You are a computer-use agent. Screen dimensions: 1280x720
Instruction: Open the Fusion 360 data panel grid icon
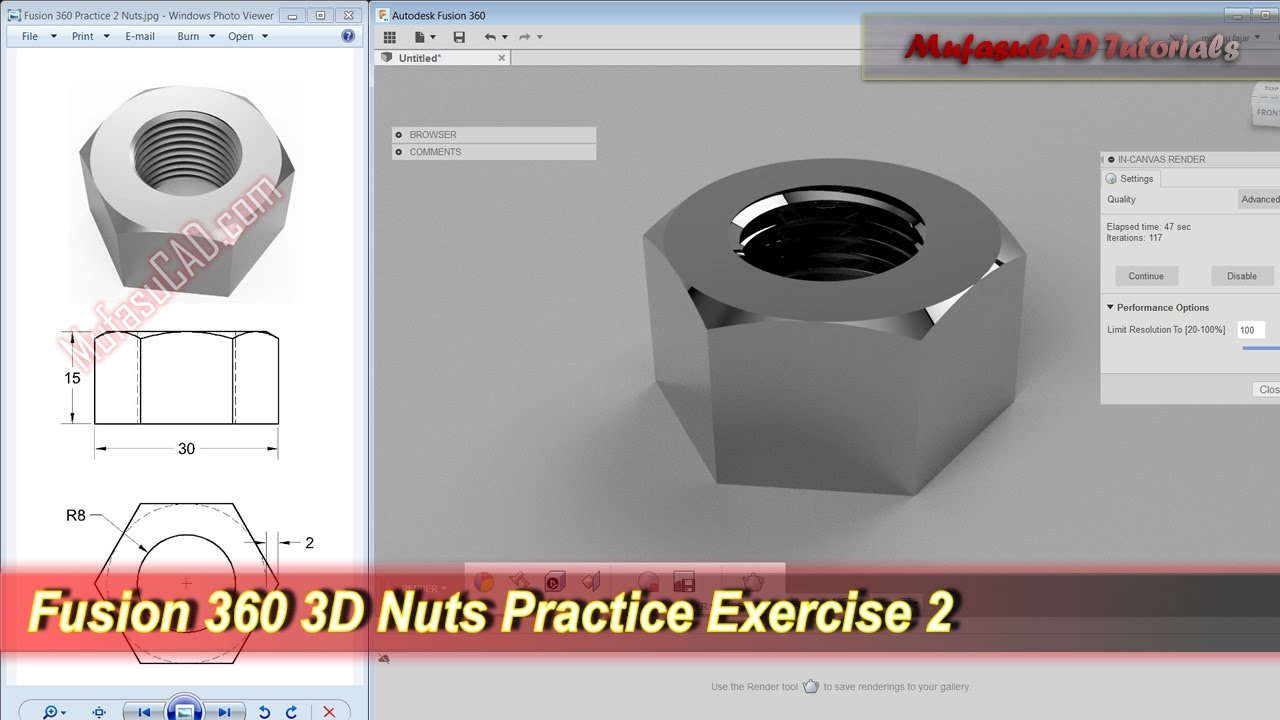(390, 37)
